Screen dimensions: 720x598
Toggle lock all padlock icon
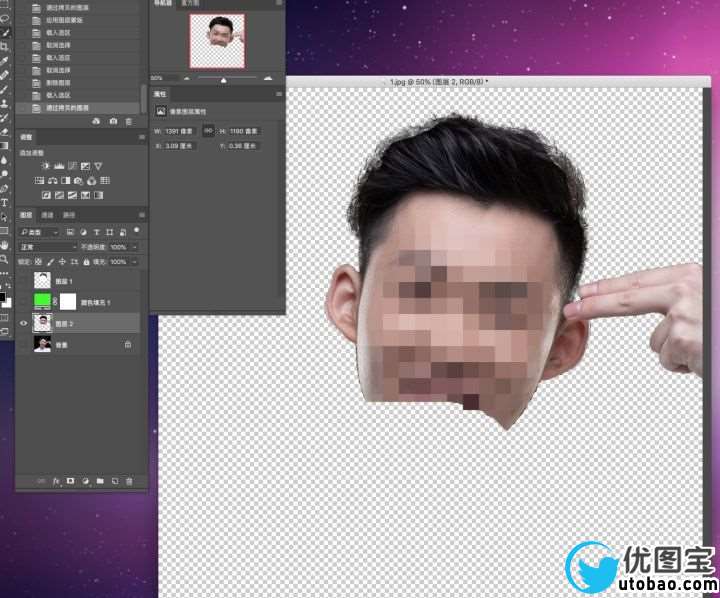pos(86,262)
